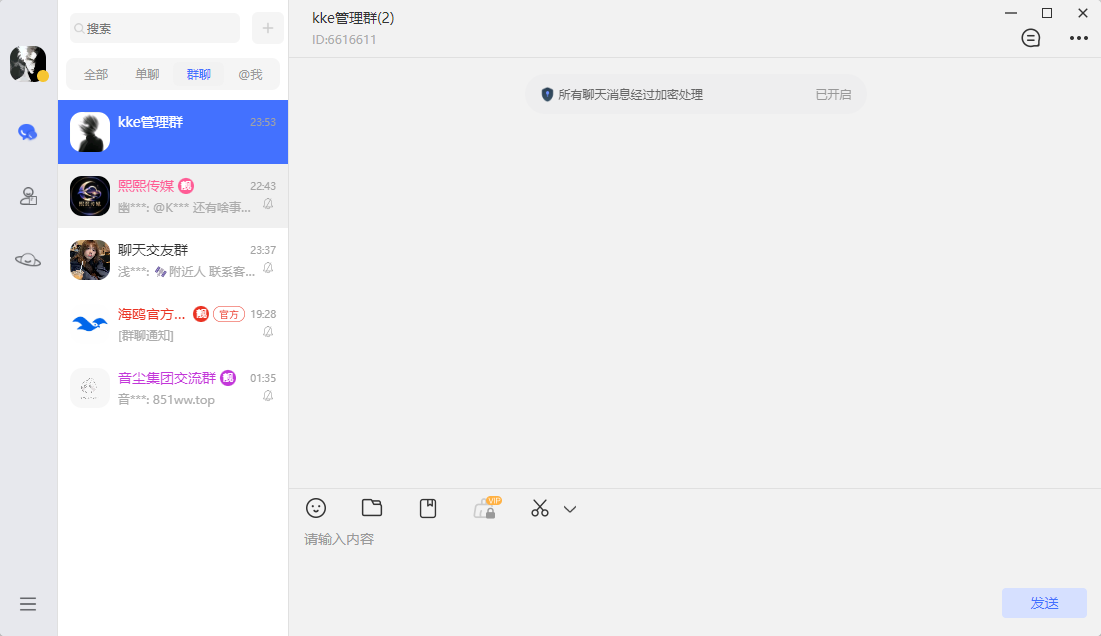Click the pink badge next to 熙熙传媒
Screen dimensions: 1101x636
click(x=186, y=186)
